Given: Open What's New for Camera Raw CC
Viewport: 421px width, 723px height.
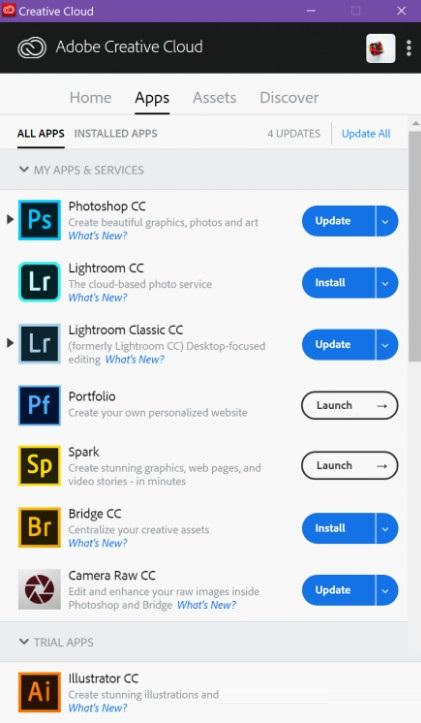Looking at the screenshot, I should (207, 604).
